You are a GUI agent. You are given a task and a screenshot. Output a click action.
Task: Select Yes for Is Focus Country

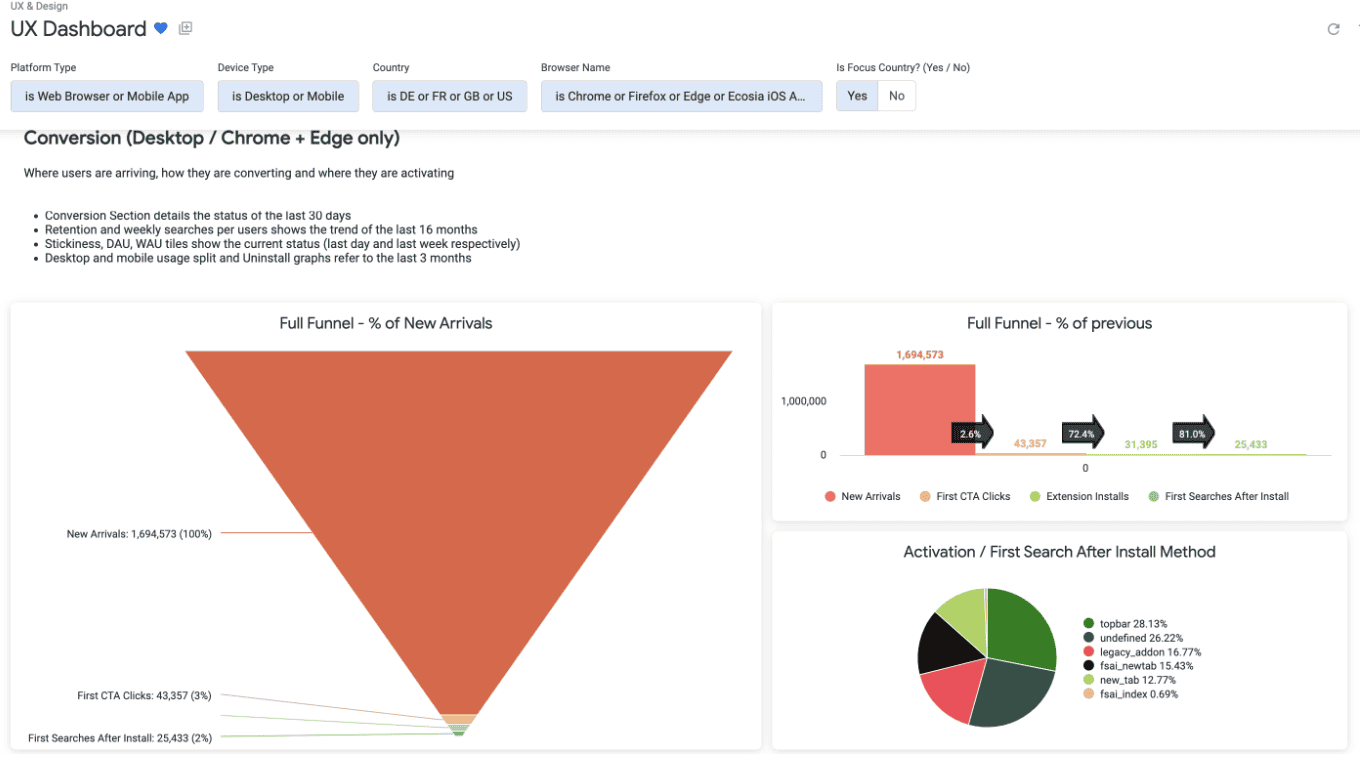(x=857, y=96)
